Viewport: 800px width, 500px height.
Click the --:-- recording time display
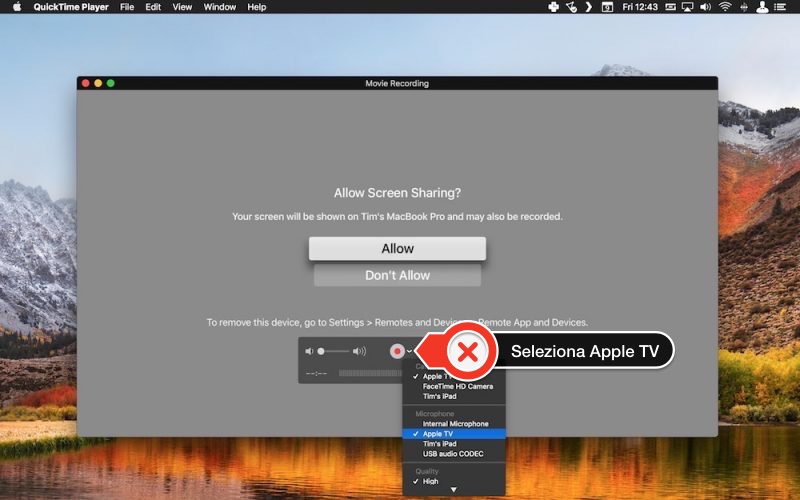pyautogui.click(x=316, y=373)
